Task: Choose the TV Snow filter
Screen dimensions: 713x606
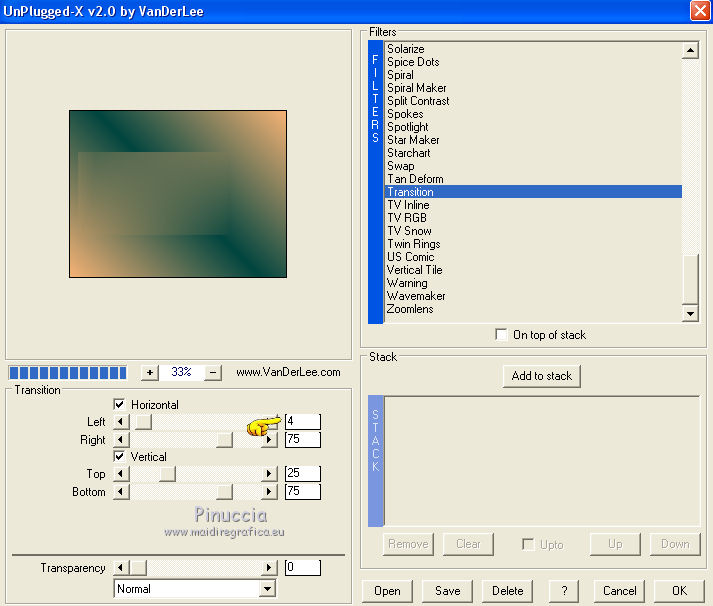Action: (409, 231)
